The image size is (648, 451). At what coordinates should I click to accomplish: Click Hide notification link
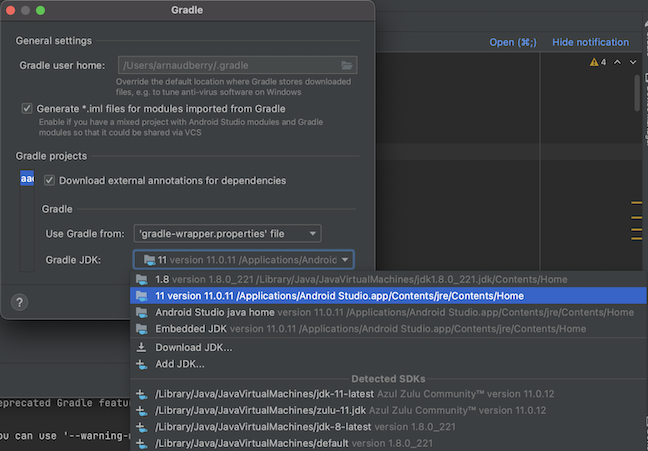pyautogui.click(x=590, y=43)
